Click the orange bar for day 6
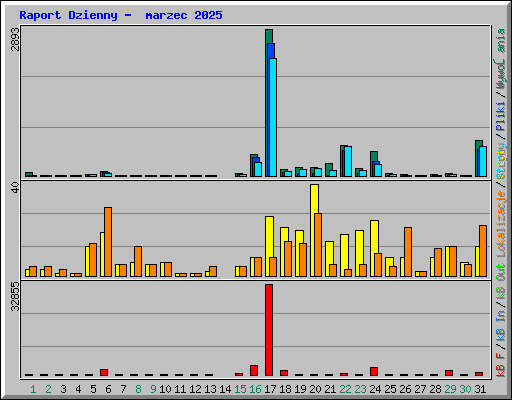 (x=108, y=242)
